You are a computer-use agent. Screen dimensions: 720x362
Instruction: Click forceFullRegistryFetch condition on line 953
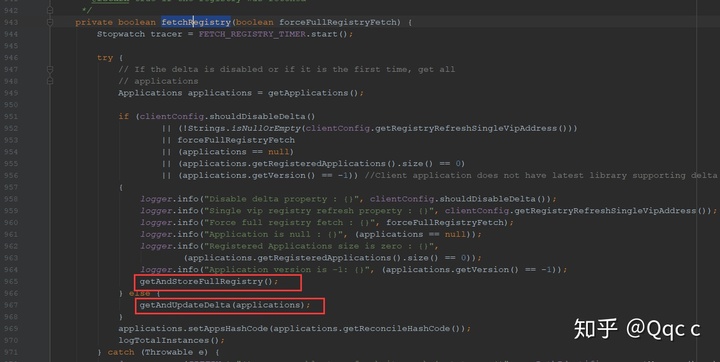tap(236, 140)
